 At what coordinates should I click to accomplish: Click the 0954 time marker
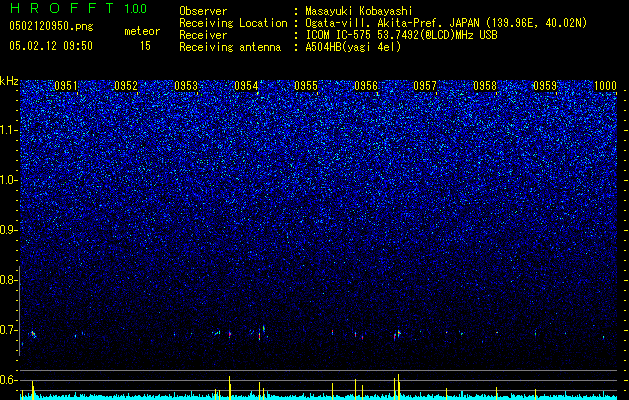(x=246, y=86)
